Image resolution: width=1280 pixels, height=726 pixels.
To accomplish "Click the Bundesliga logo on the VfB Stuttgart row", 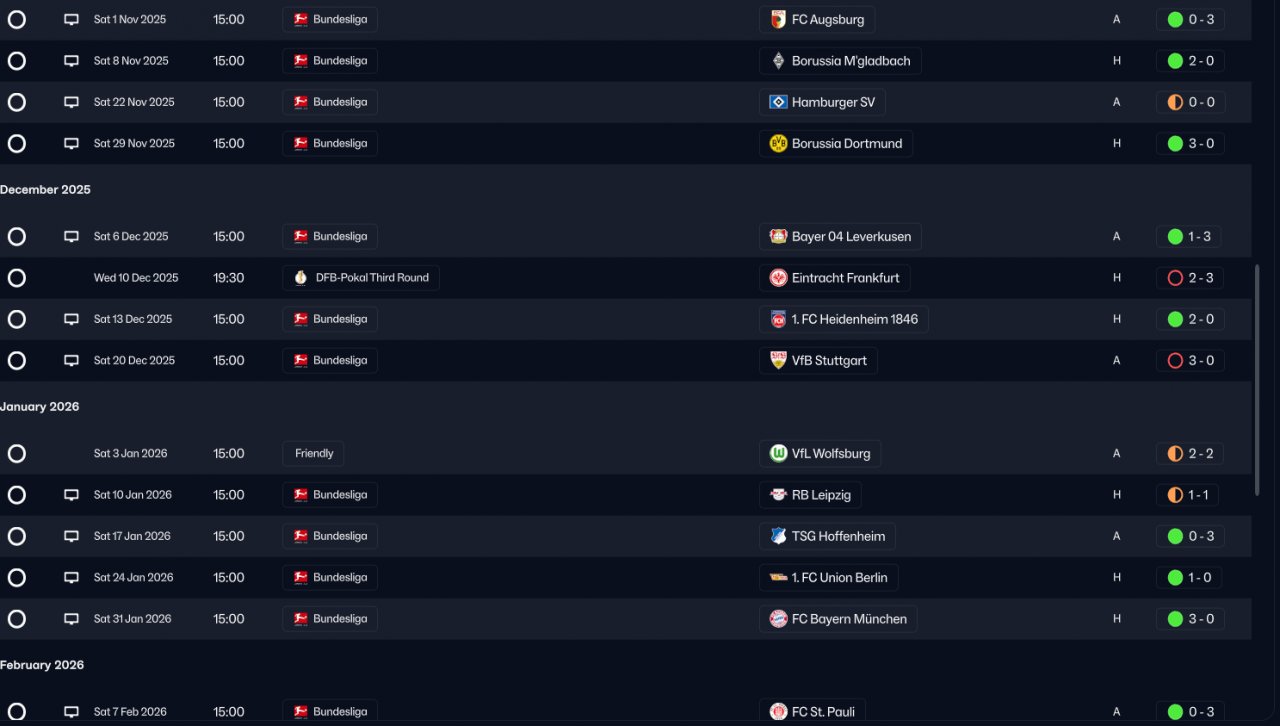I will [300, 361].
